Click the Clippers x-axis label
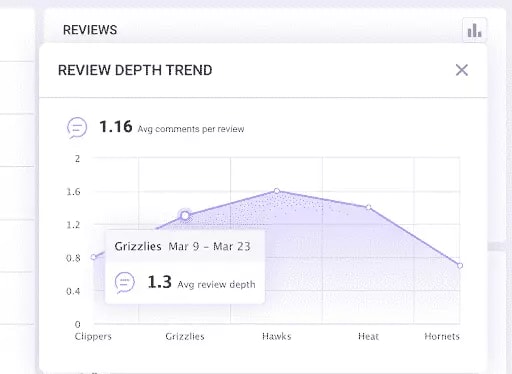This screenshot has width=512, height=374. (x=93, y=336)
